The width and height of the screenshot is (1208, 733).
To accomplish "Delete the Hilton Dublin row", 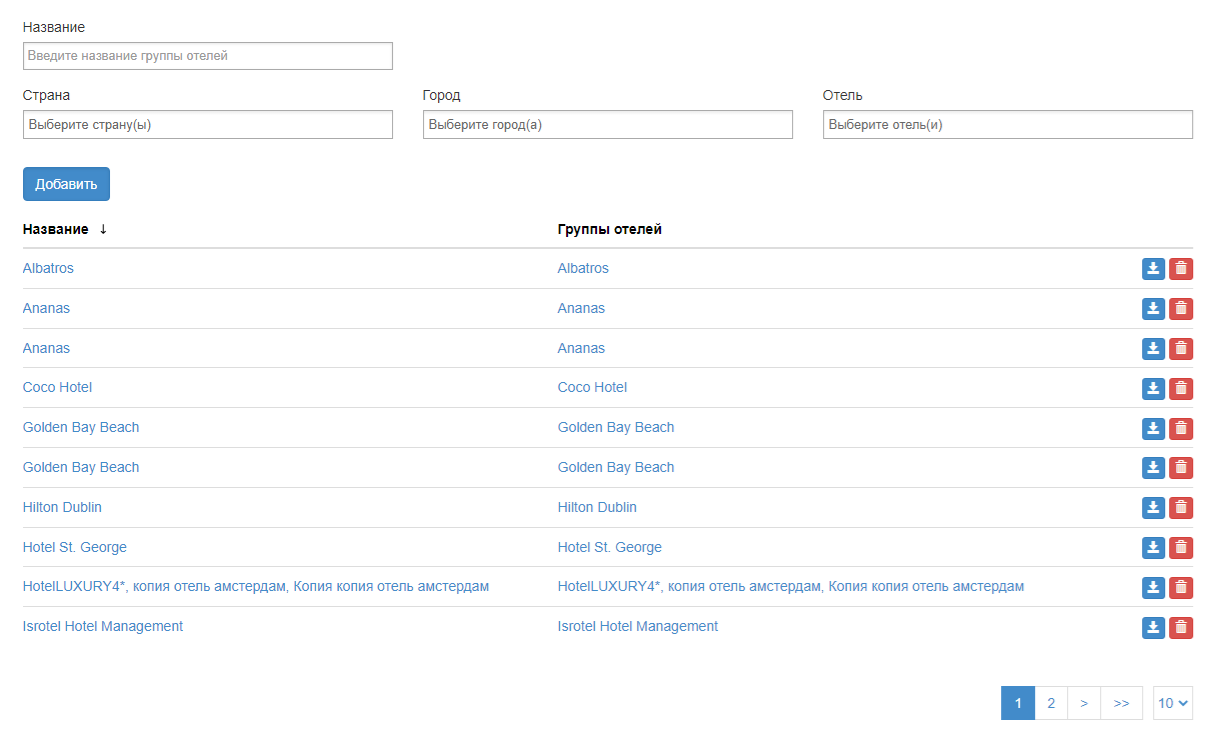I will (x=1181, y=508).
